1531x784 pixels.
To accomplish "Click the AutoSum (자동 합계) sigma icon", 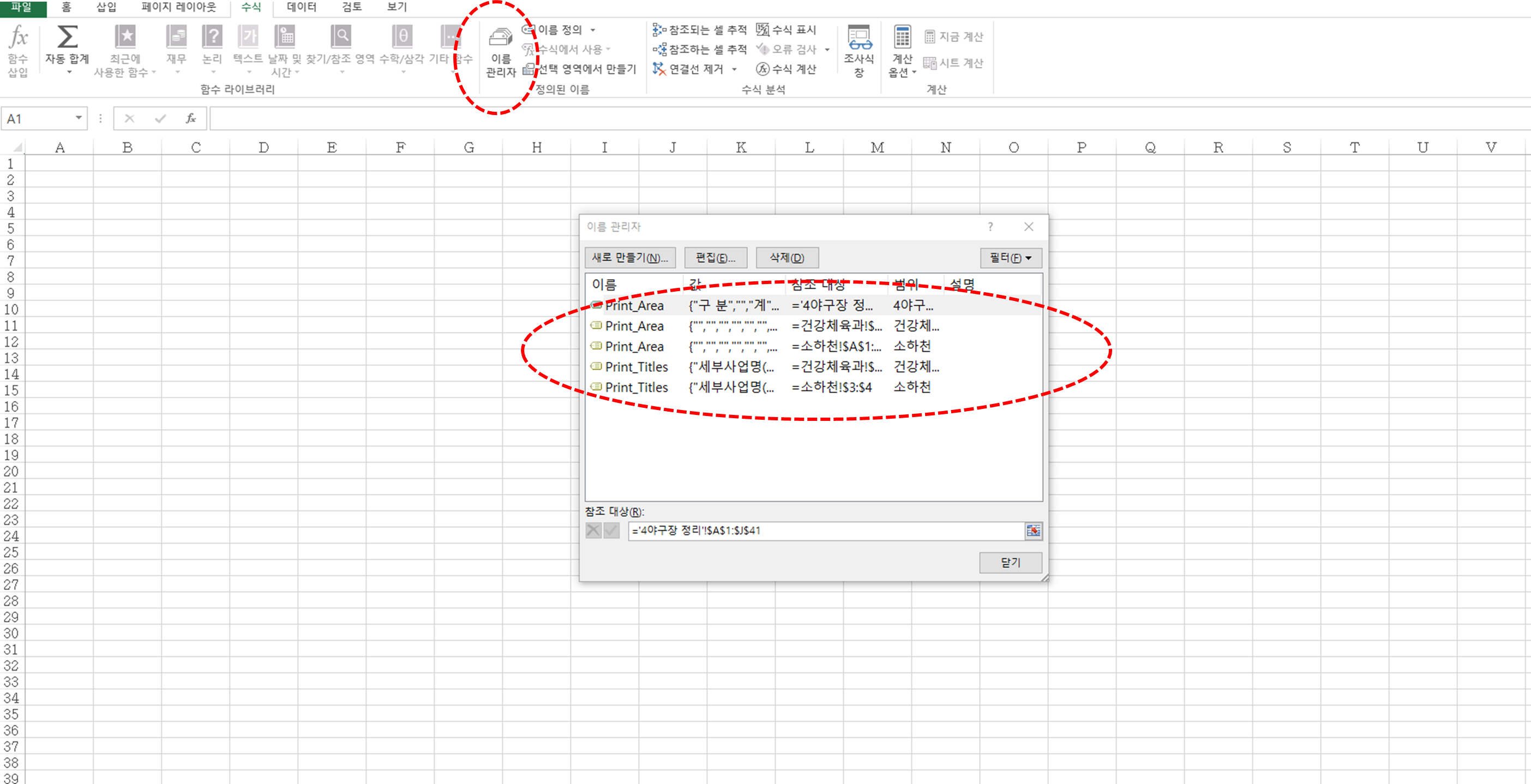I will [67, 37].
